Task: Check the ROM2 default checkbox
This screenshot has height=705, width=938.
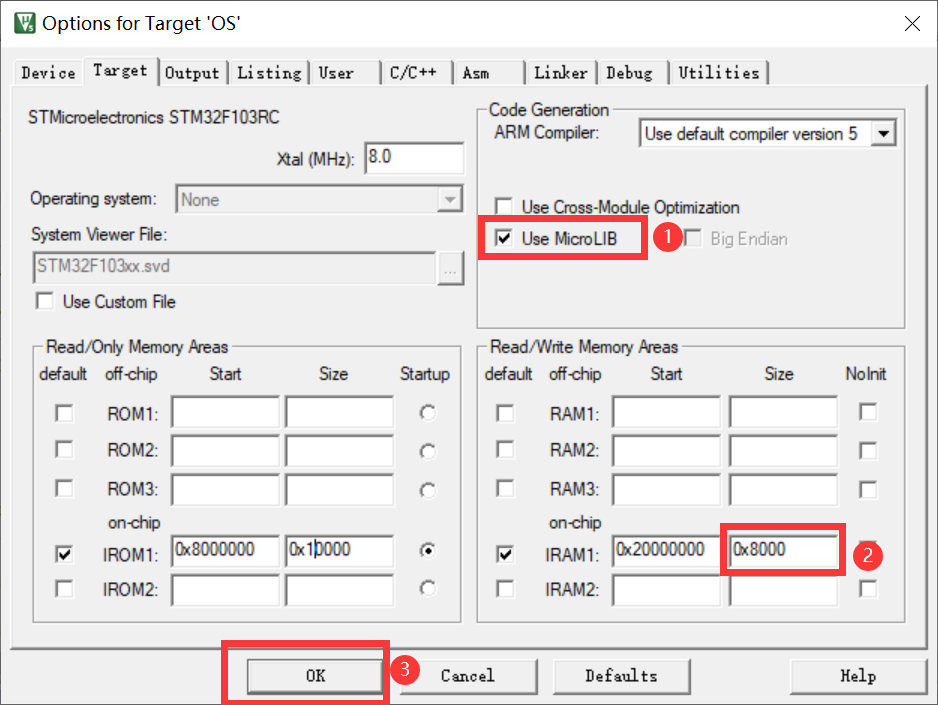Action: (64, 450)
